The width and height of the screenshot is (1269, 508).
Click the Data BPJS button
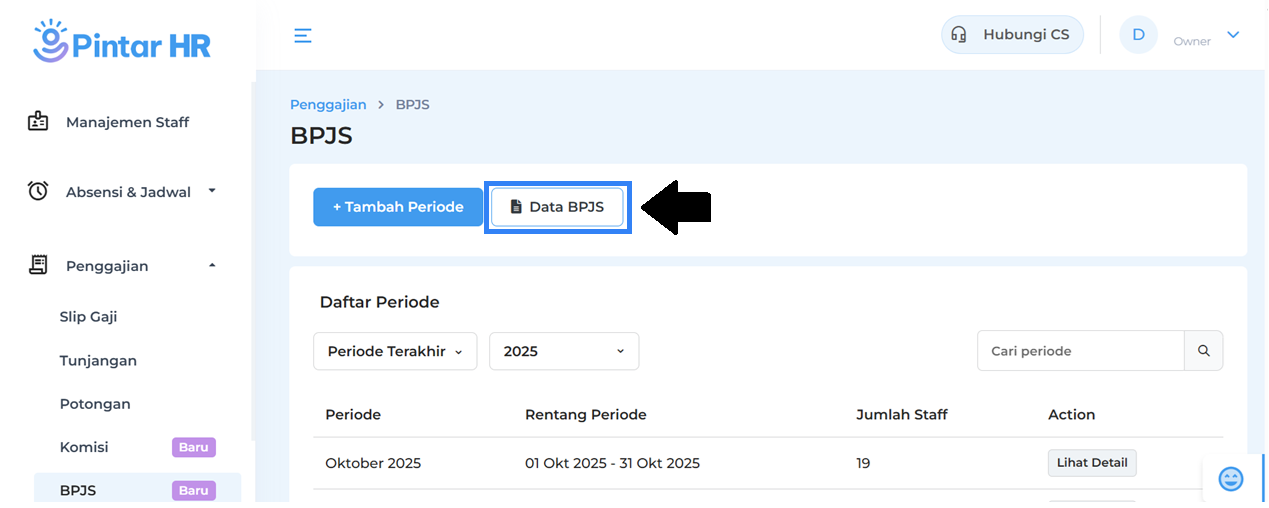557,207
